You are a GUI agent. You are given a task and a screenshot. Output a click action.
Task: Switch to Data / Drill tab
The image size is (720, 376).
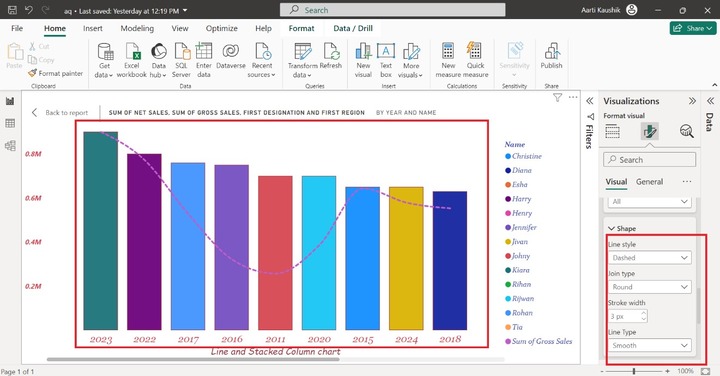click(353, 28)
